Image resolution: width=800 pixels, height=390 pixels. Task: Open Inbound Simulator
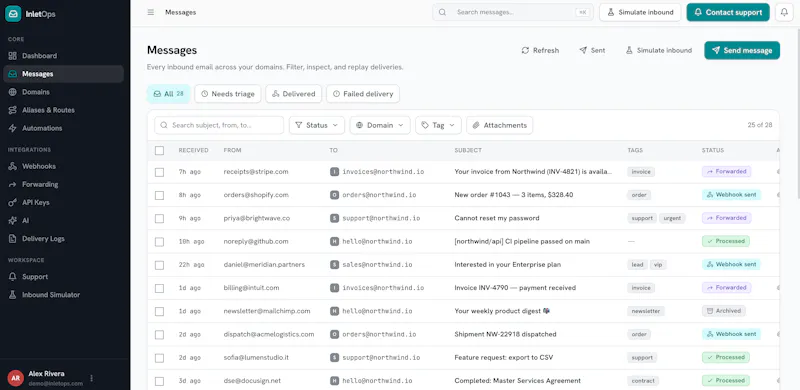tap(63, 295)
